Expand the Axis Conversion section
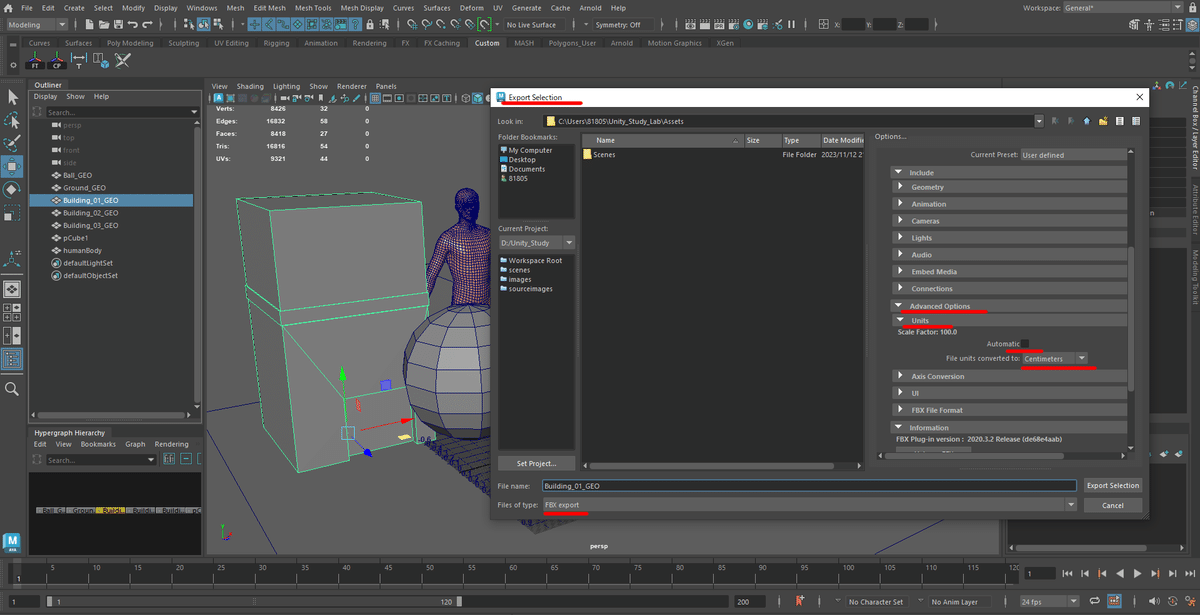The width and height of the screenshot is (1200, 615). tap(936, 377)
